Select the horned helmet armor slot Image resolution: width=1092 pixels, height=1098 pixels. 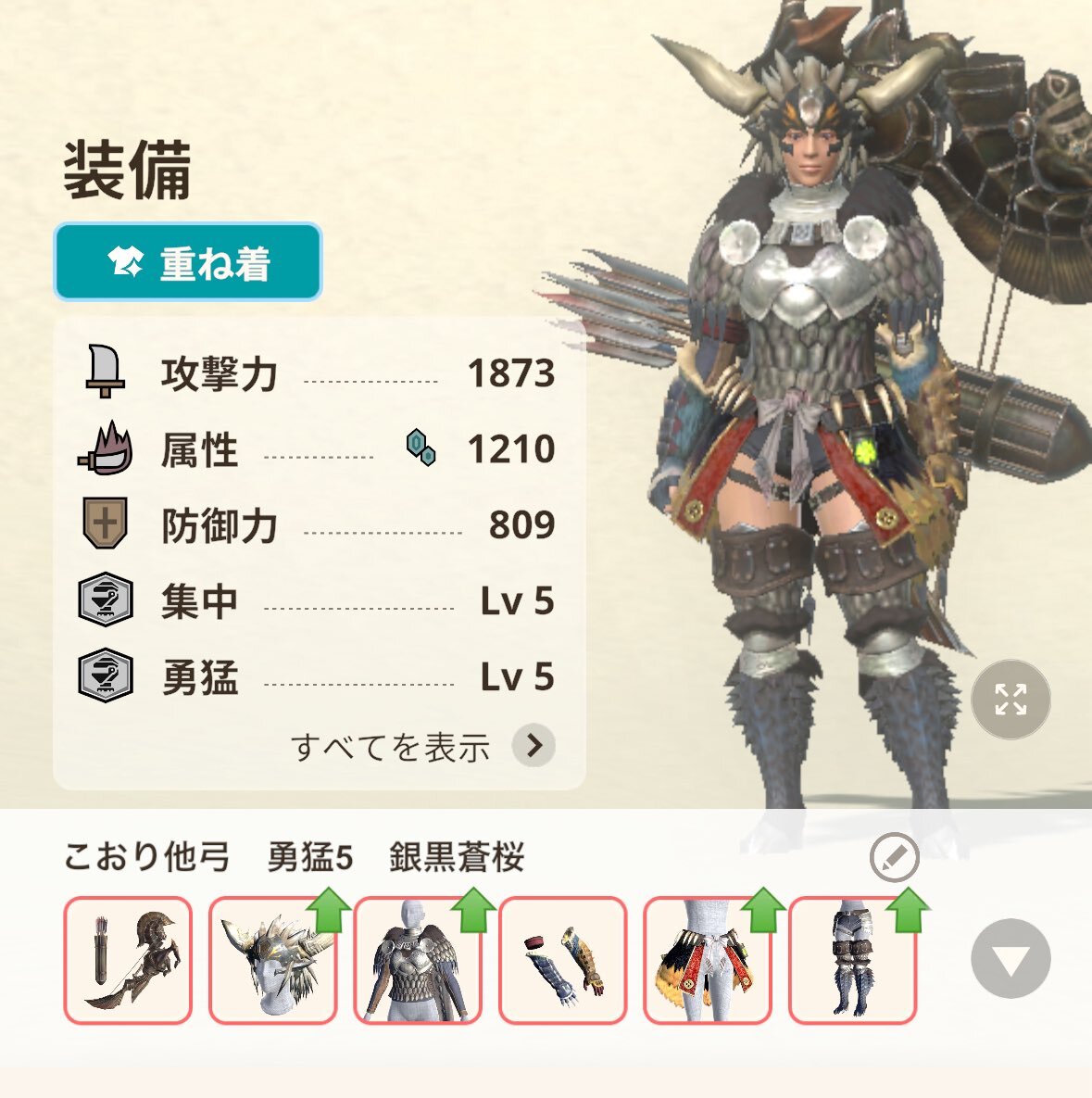pos(272,960)
